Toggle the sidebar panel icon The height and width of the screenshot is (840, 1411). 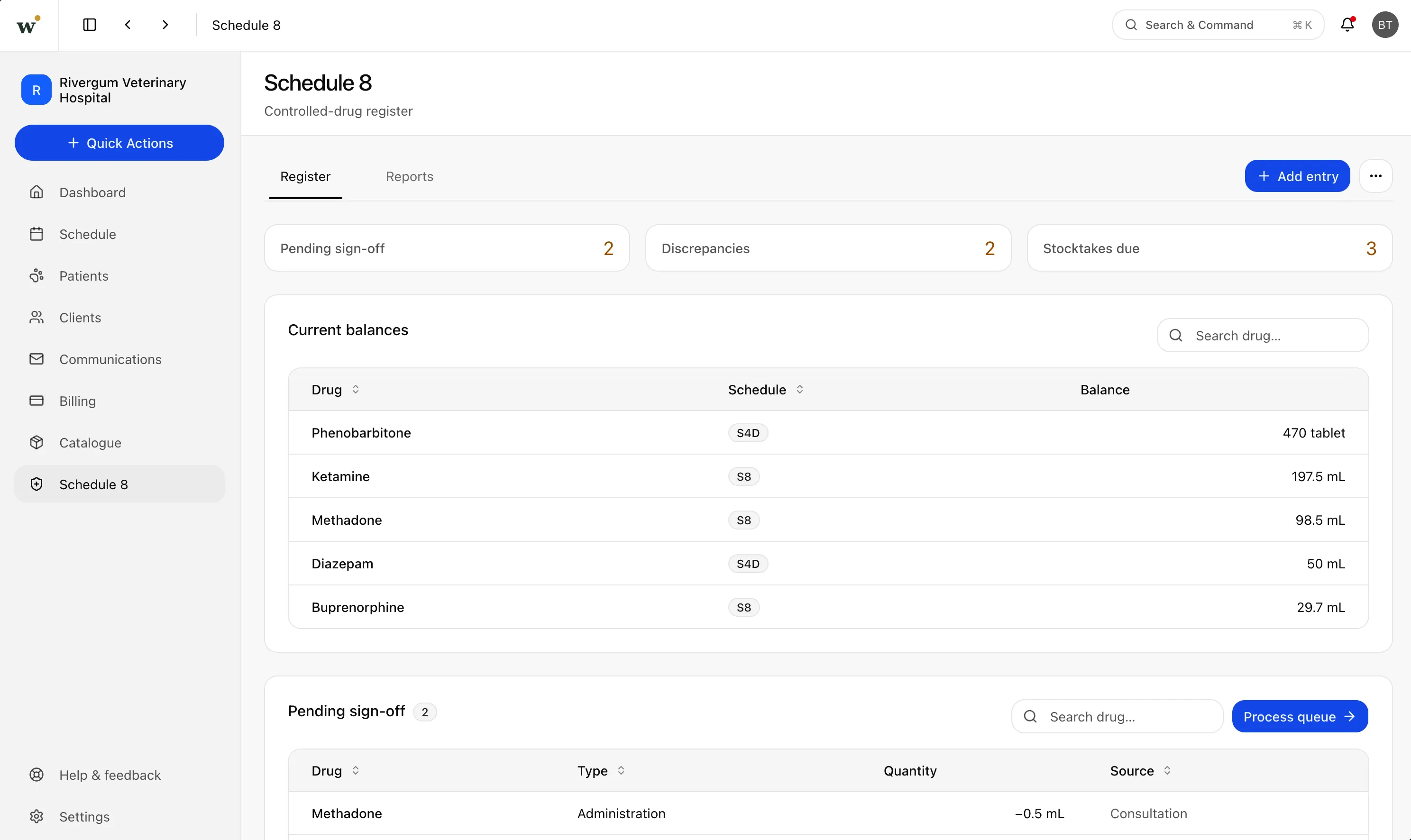tap(90, 25)
